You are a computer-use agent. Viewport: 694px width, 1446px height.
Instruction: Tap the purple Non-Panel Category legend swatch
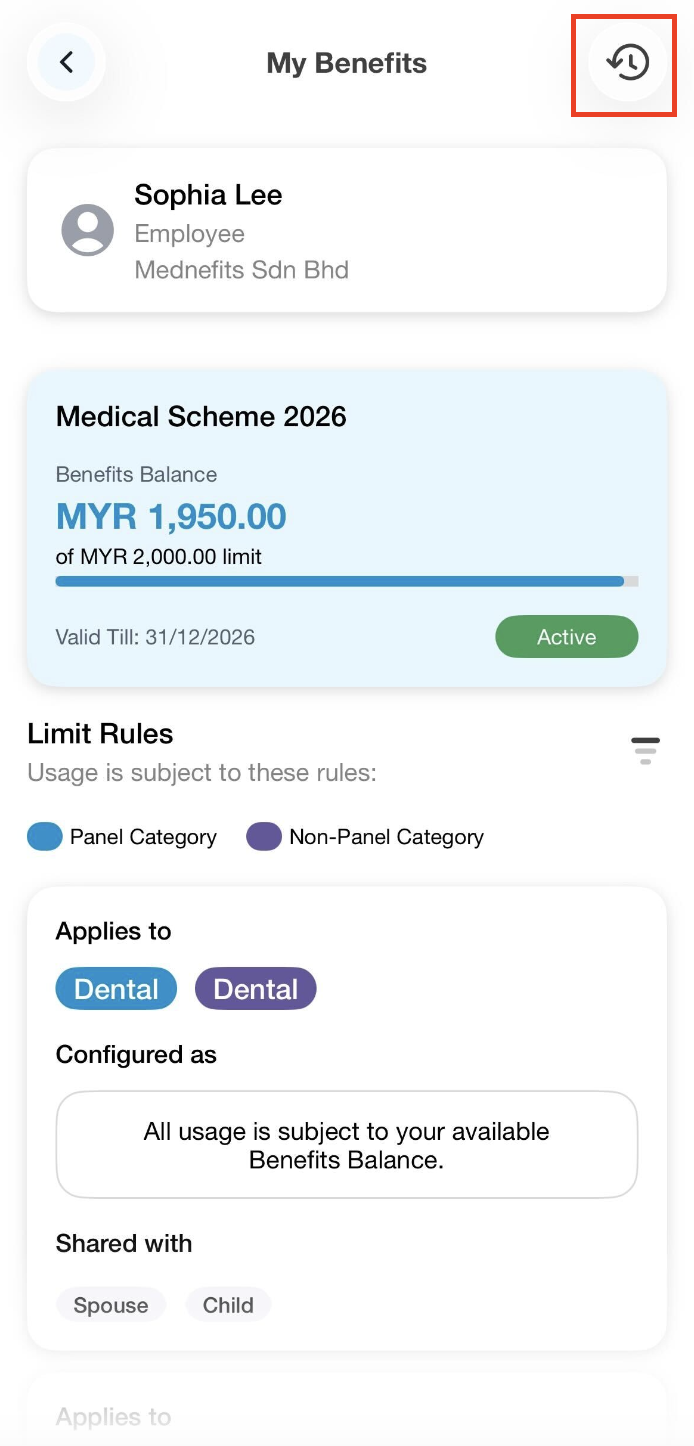264,837
